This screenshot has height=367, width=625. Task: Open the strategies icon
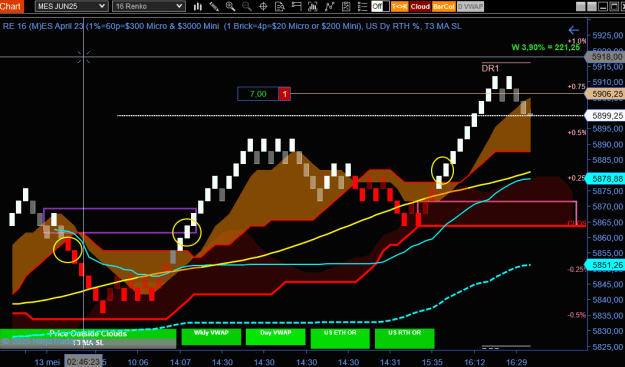tap(346, 6)
